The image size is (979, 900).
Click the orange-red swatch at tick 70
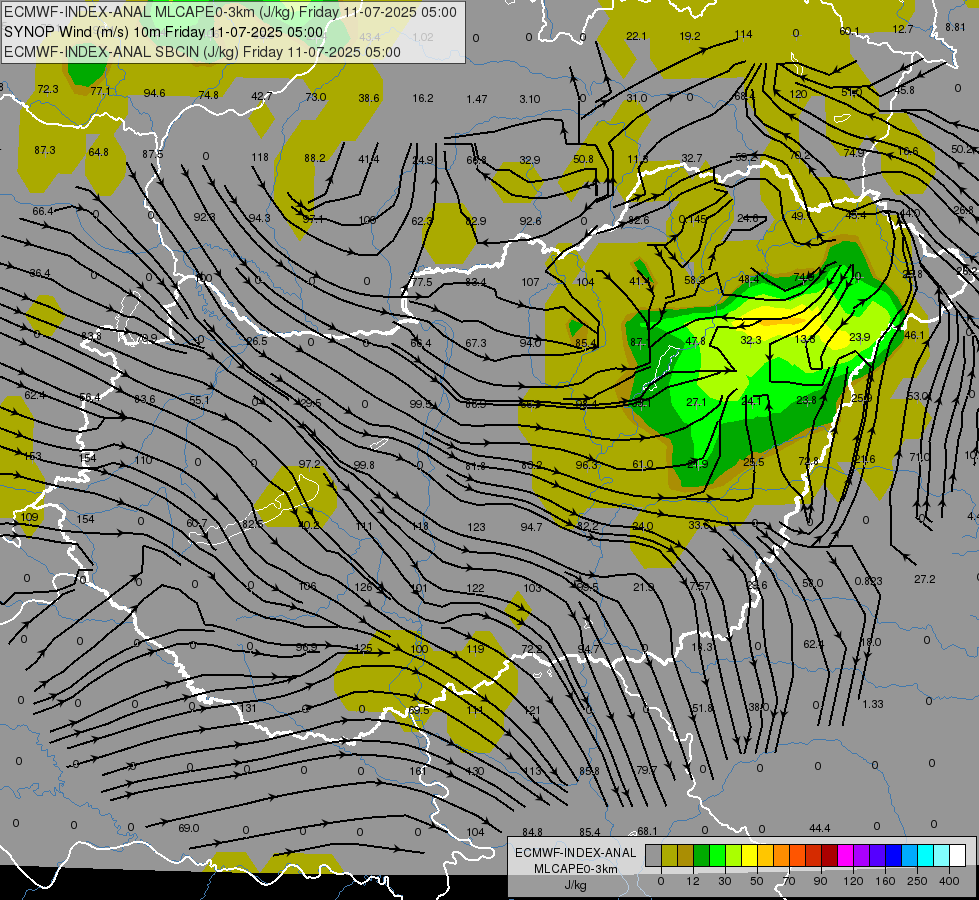click(x=797, y=856)
